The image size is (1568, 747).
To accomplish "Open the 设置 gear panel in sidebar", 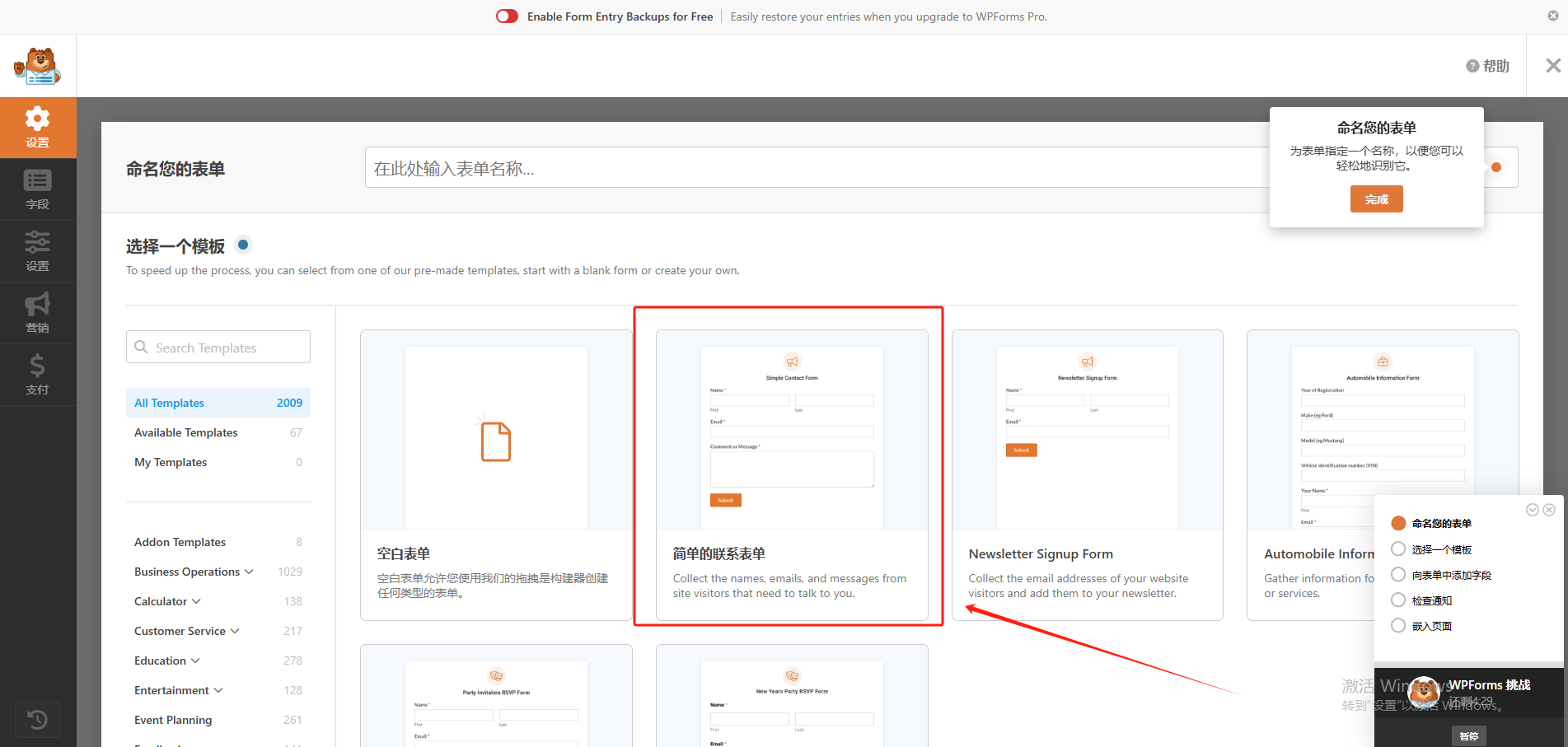I will [x=38, y=128].
